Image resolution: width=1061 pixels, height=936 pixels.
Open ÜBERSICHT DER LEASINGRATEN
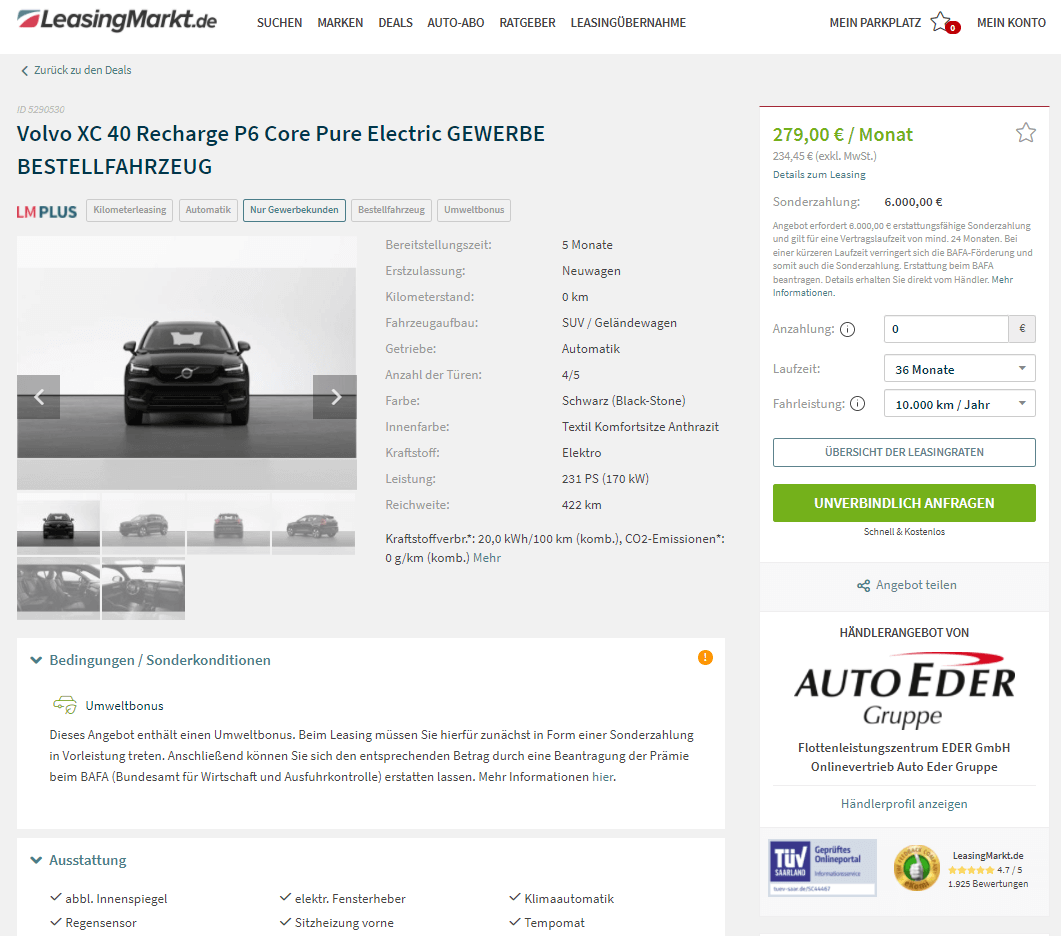pos(904,452)
